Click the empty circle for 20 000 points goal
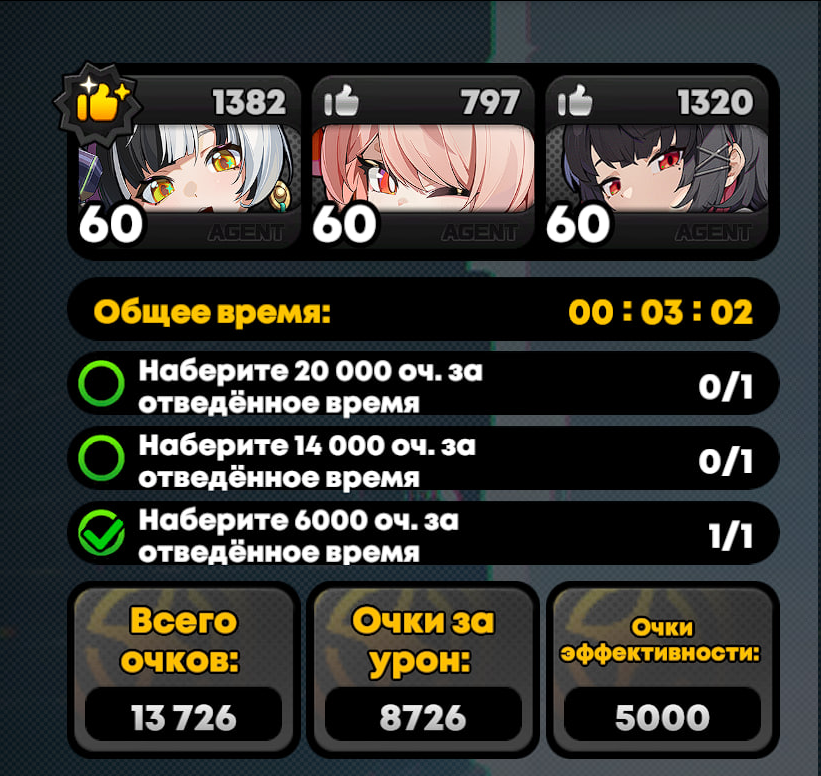 [101, 384]
